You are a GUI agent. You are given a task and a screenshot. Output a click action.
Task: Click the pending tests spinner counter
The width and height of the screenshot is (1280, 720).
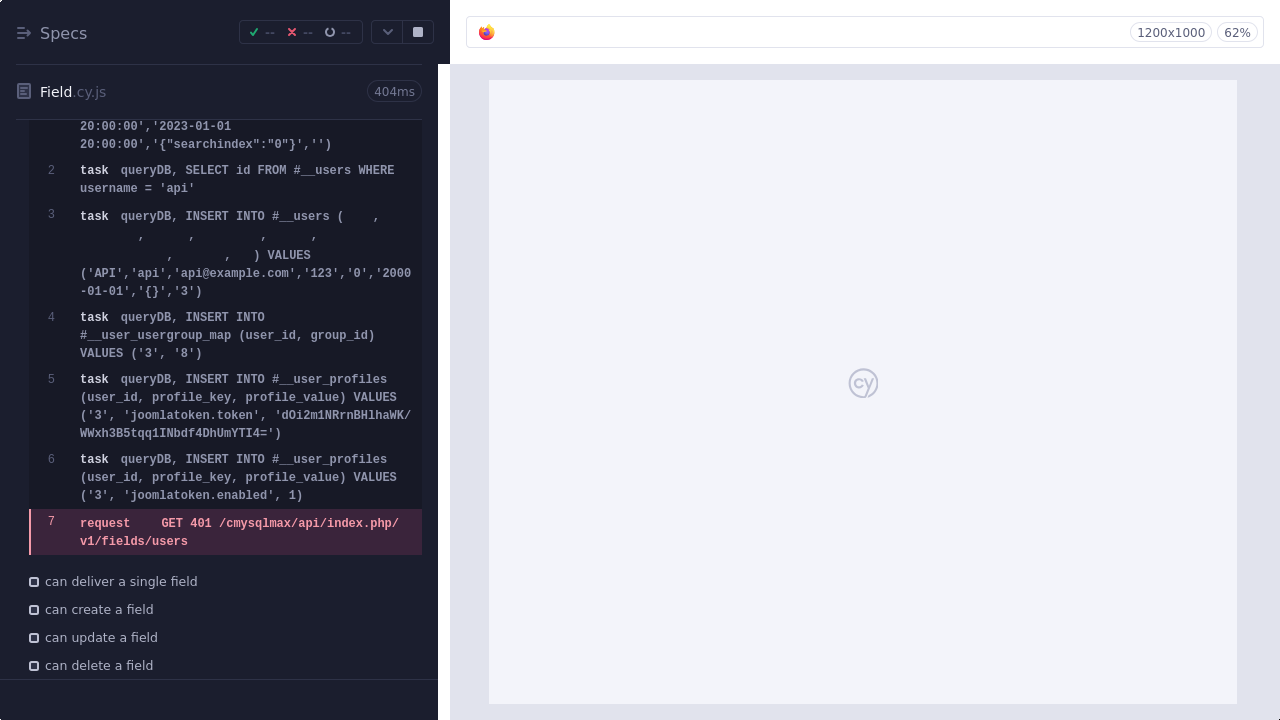pos(338,32)
